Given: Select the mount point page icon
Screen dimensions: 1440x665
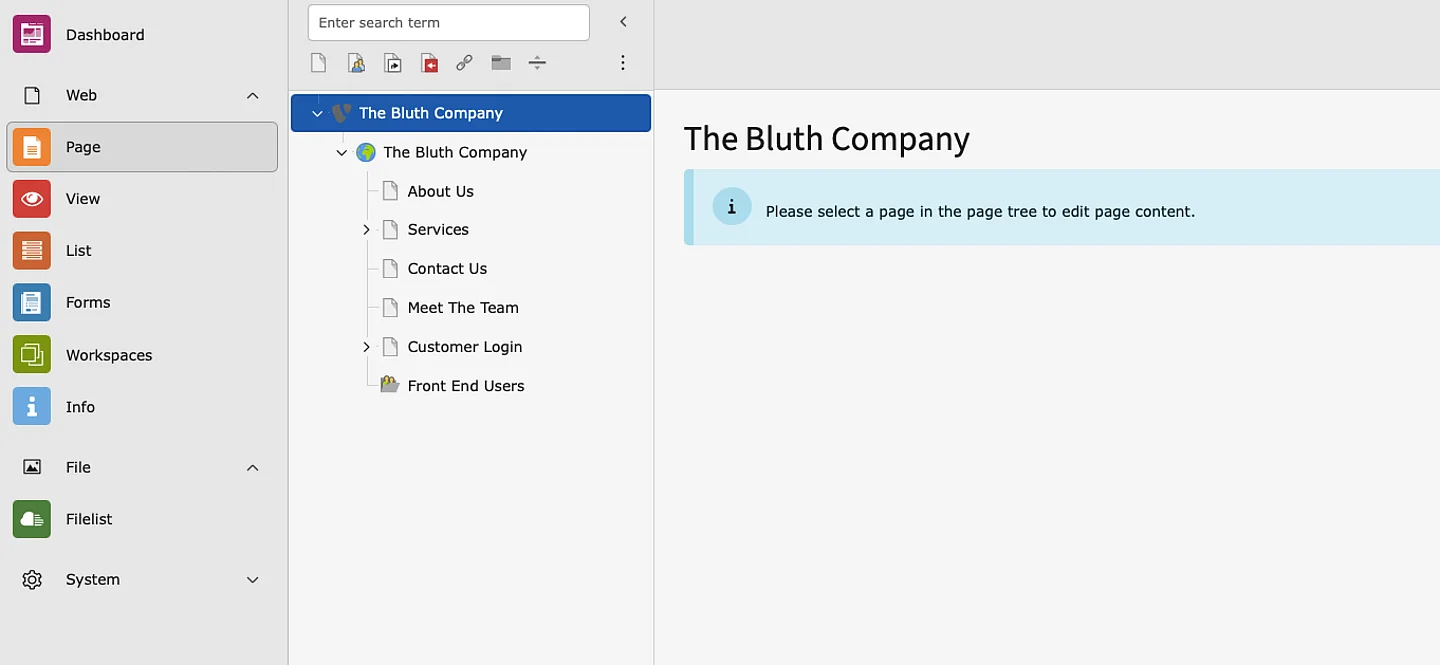Looking at the screenshot, I should tap(429, 62).
